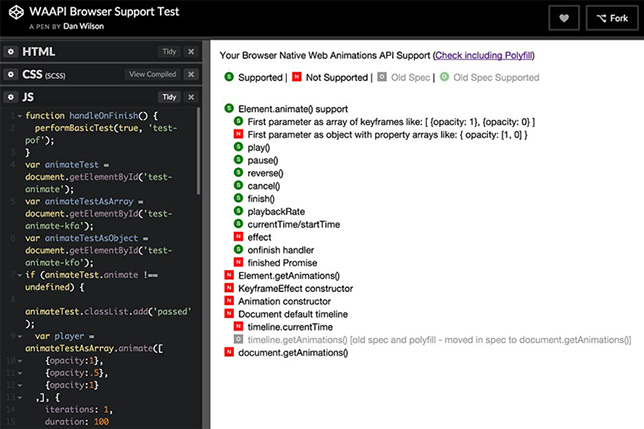644x429 pixels.
Task: Open JS panel settings gear
Action: tap(11, 97)
